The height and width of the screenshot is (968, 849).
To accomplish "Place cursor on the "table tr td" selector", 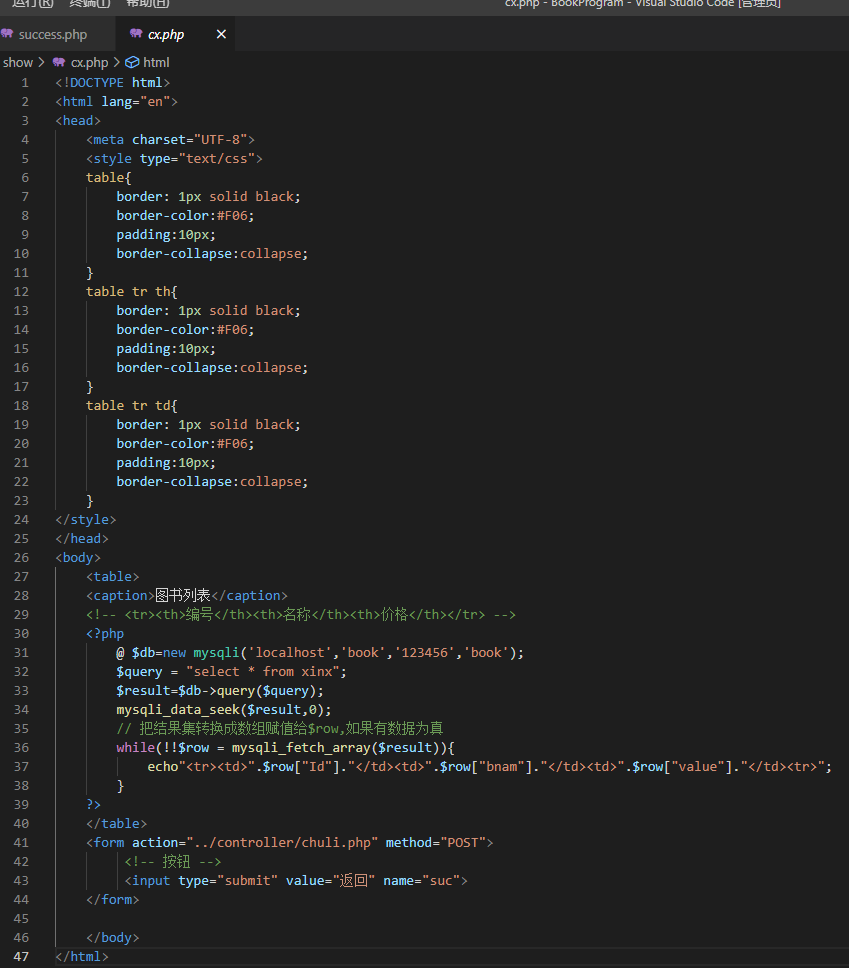I will coord(128,406).
